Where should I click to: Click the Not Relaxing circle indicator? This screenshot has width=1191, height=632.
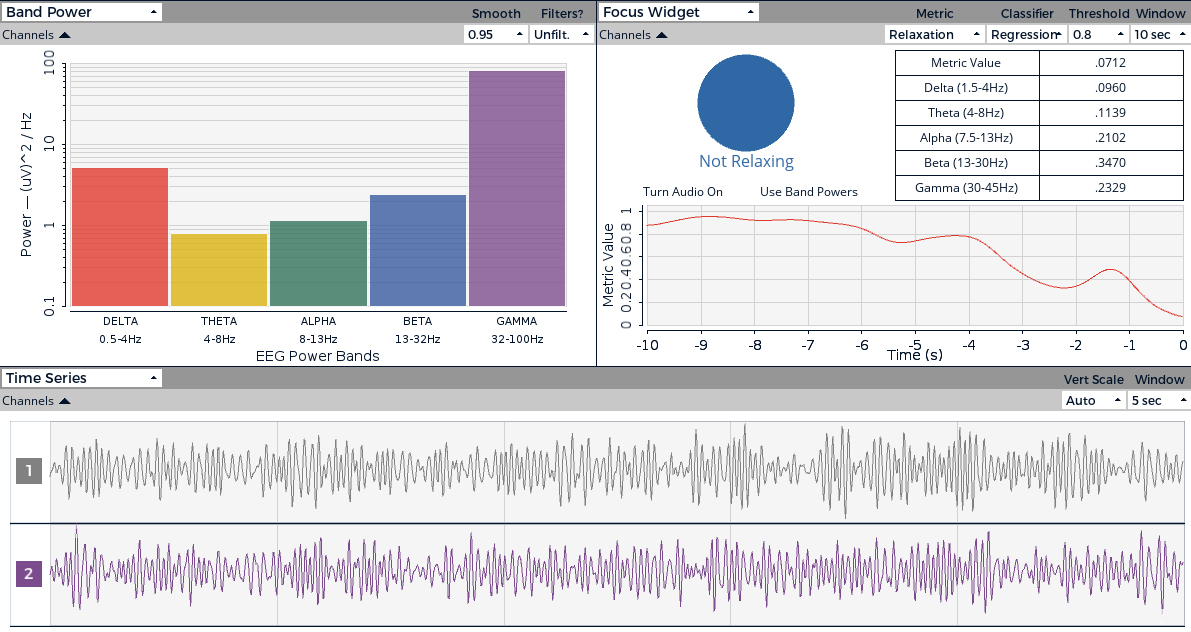pos(745,102)
